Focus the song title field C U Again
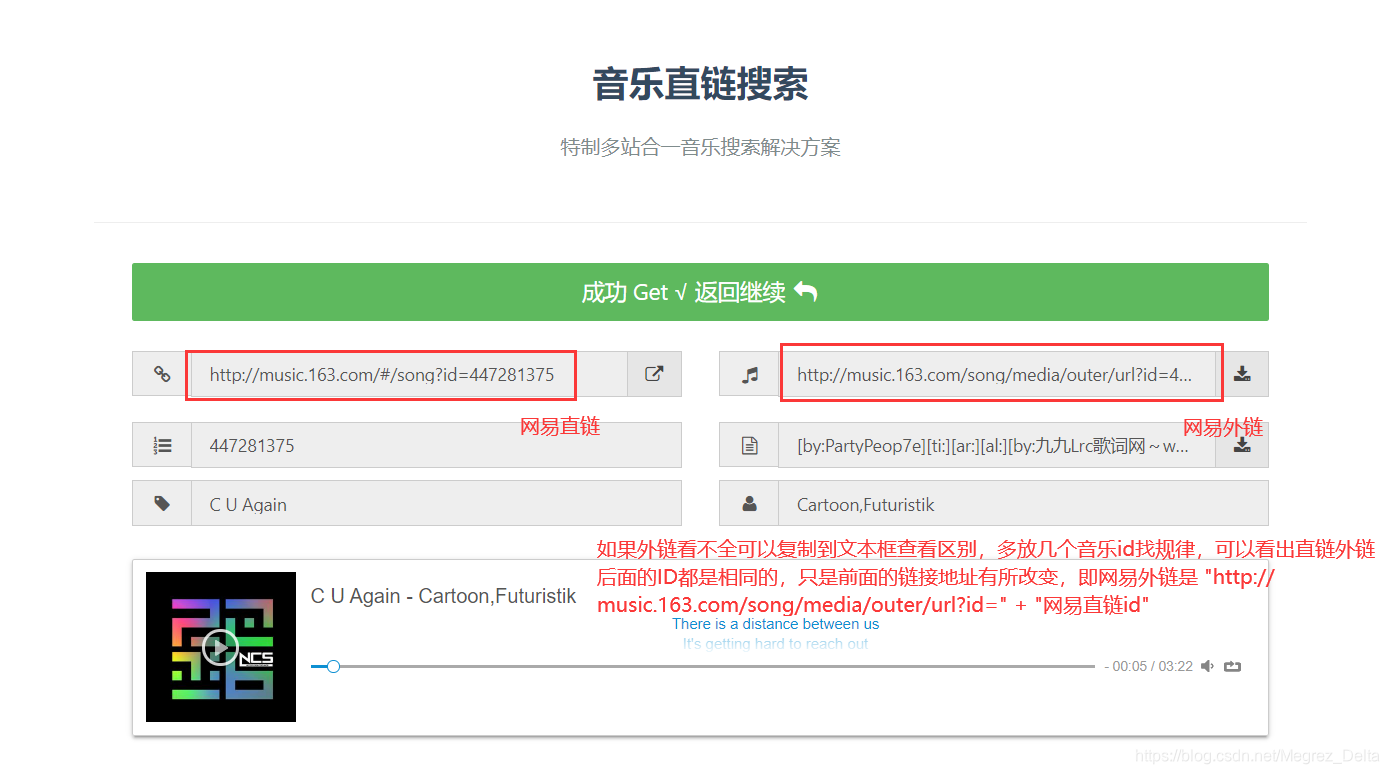The width and height of the screenshot is (1389, 774). coord(436,503)
